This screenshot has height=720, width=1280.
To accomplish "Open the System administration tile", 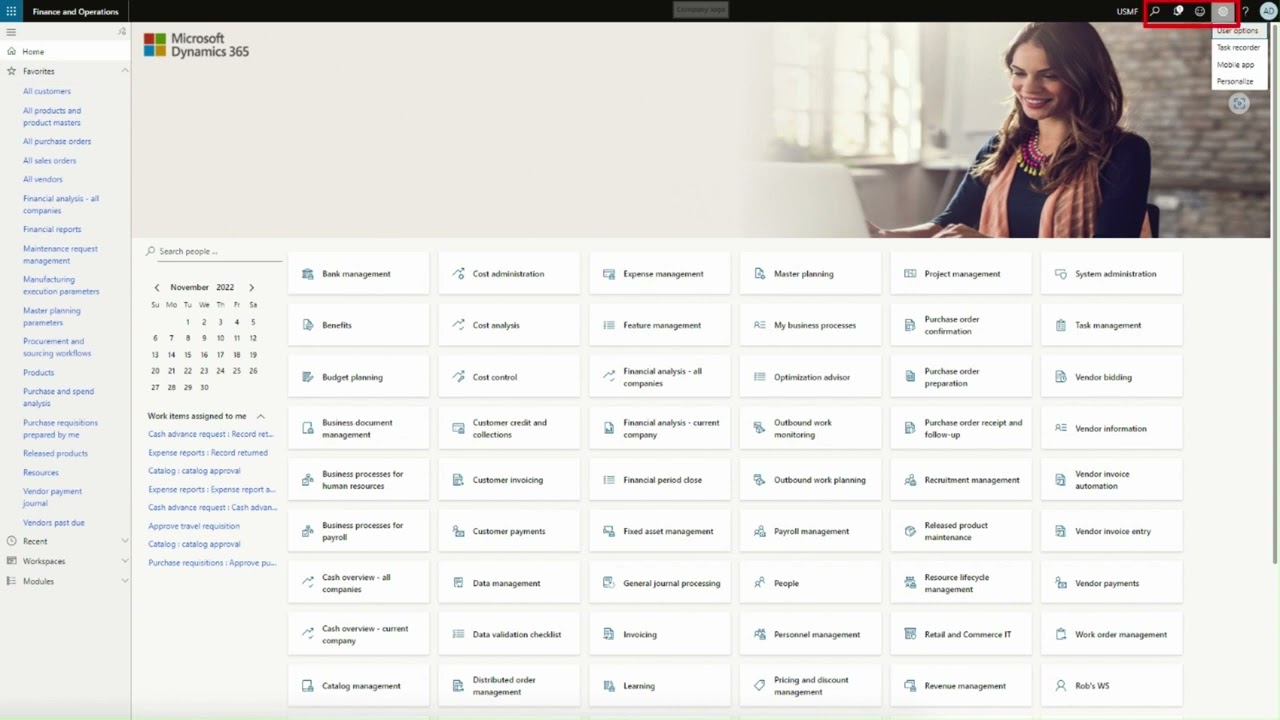I will 1112,274.
